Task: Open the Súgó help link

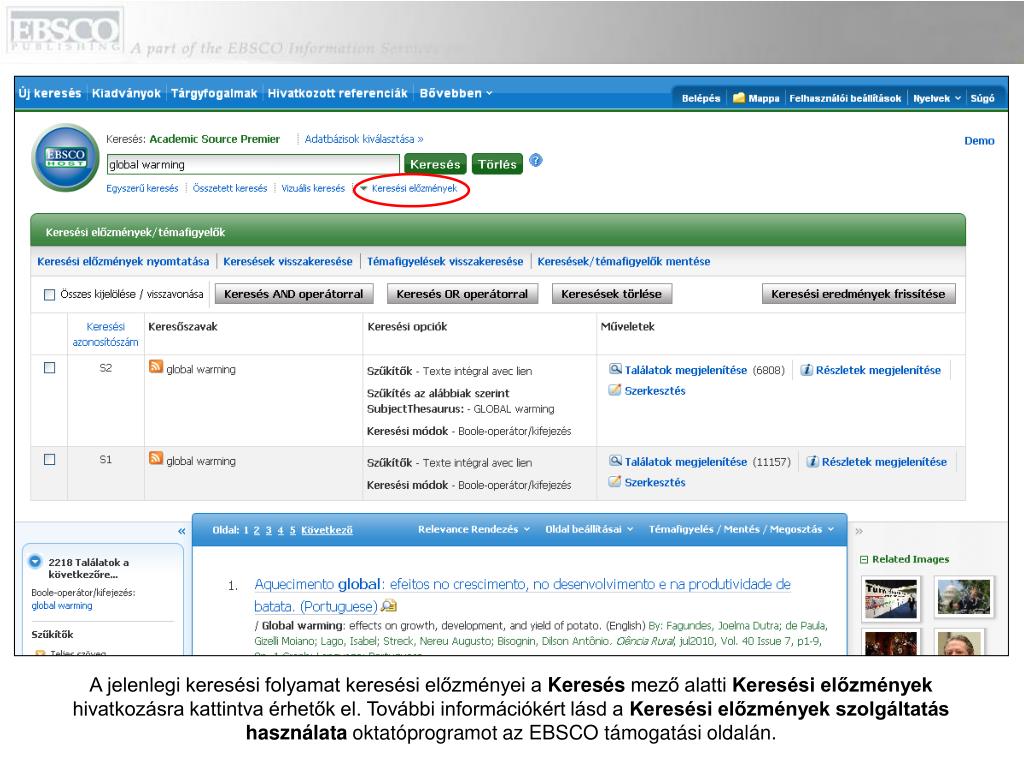Action: pyautogui.click(x=982, y=98)
